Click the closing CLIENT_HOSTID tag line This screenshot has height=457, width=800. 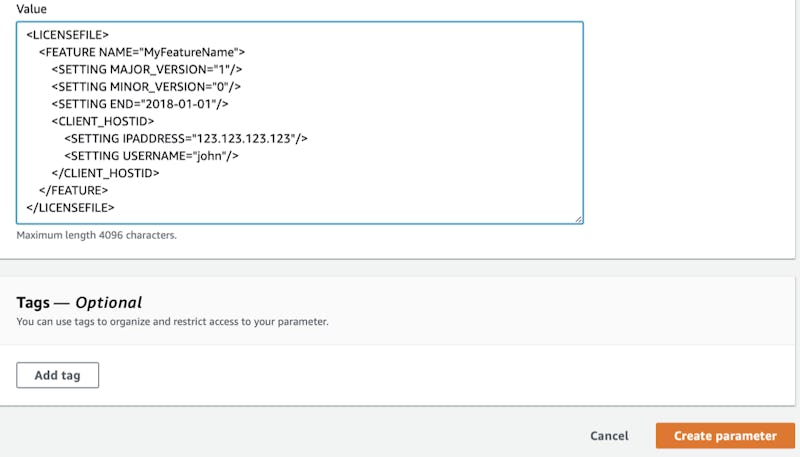pyautogui.click(x=105, y=172)
